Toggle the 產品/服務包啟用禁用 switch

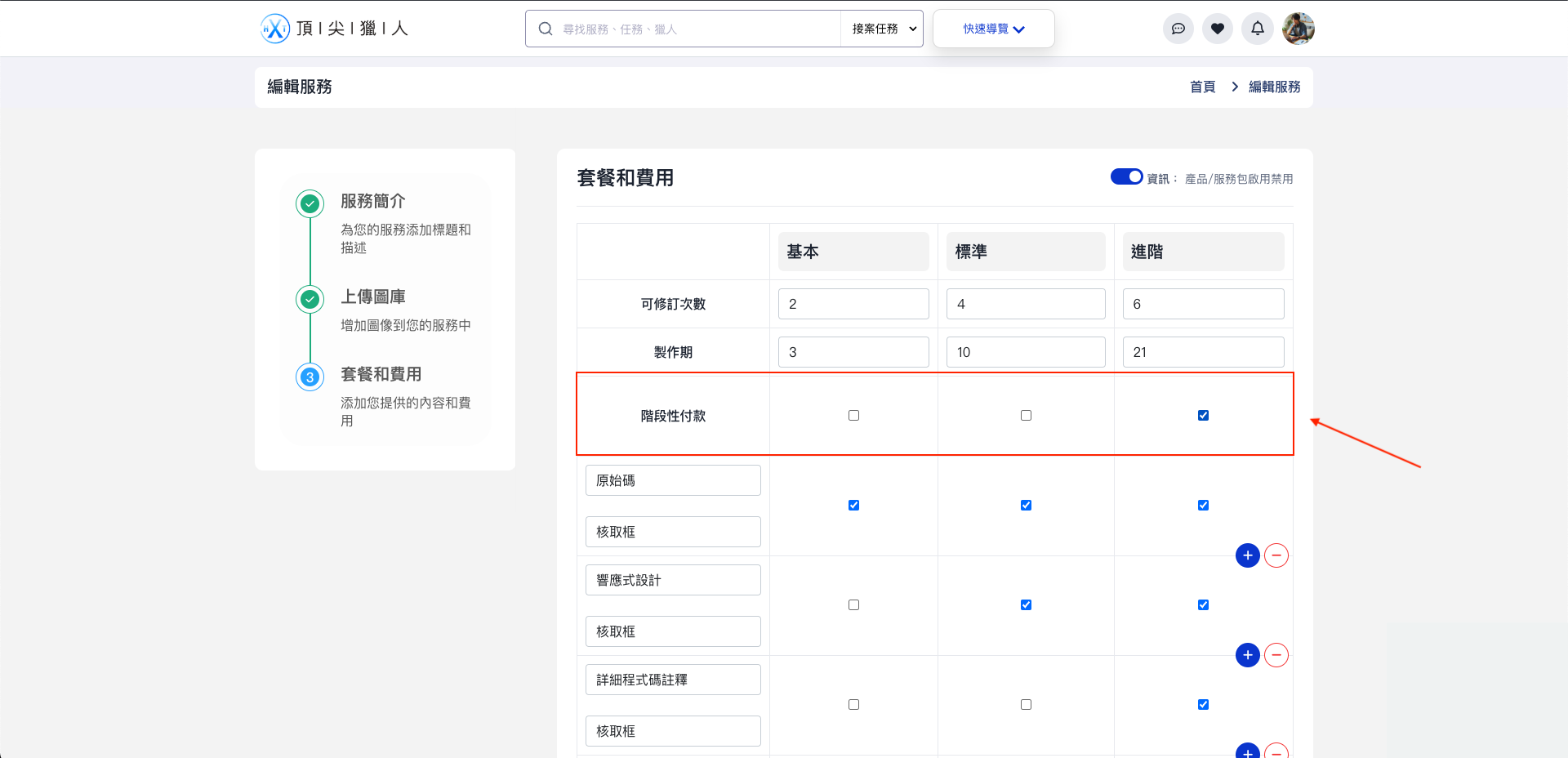click(1126, 177)
